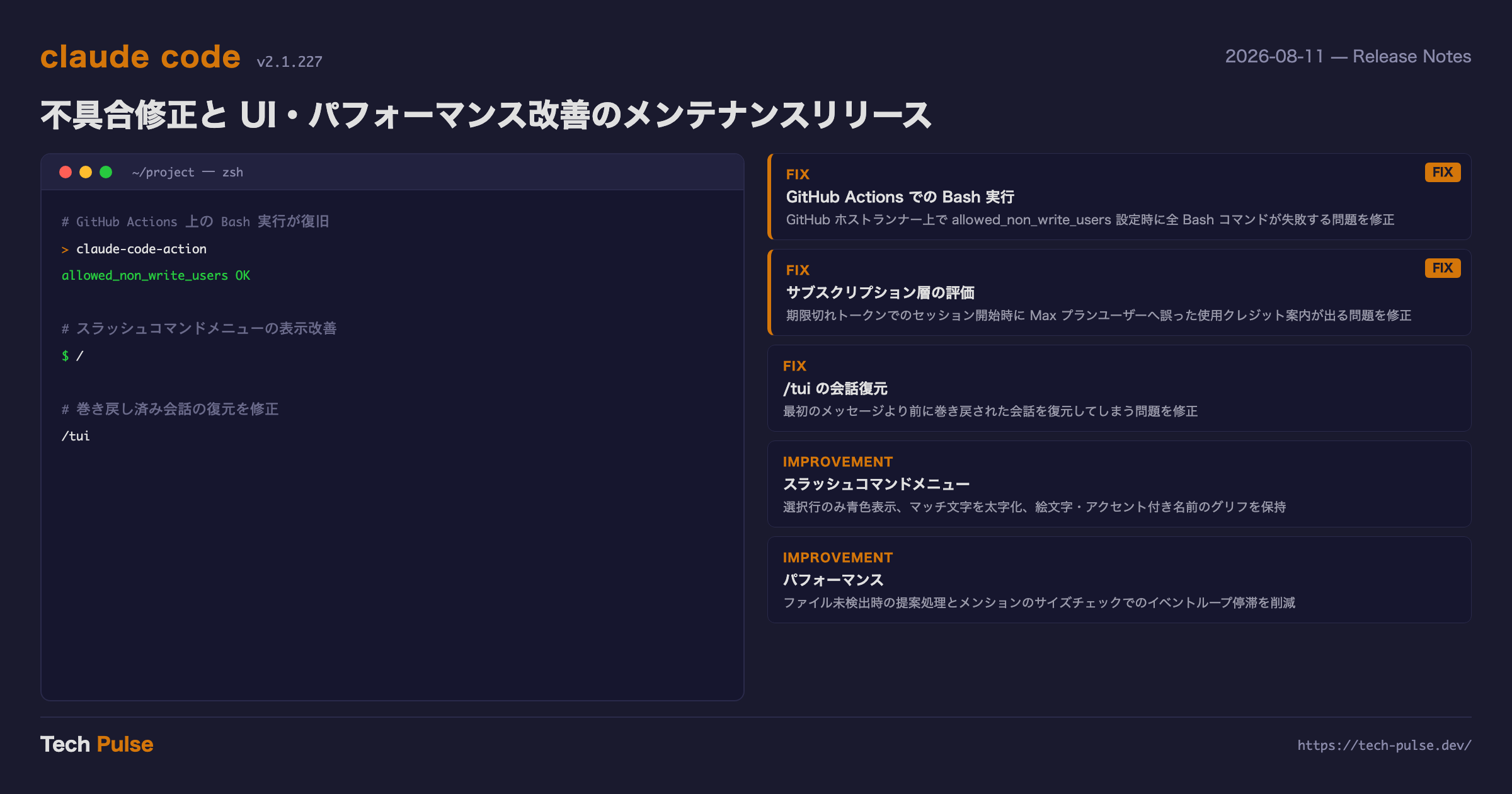
Task: Click the IMPROVEMENT label above パフォーマンス
Action: tap(838, 558)
